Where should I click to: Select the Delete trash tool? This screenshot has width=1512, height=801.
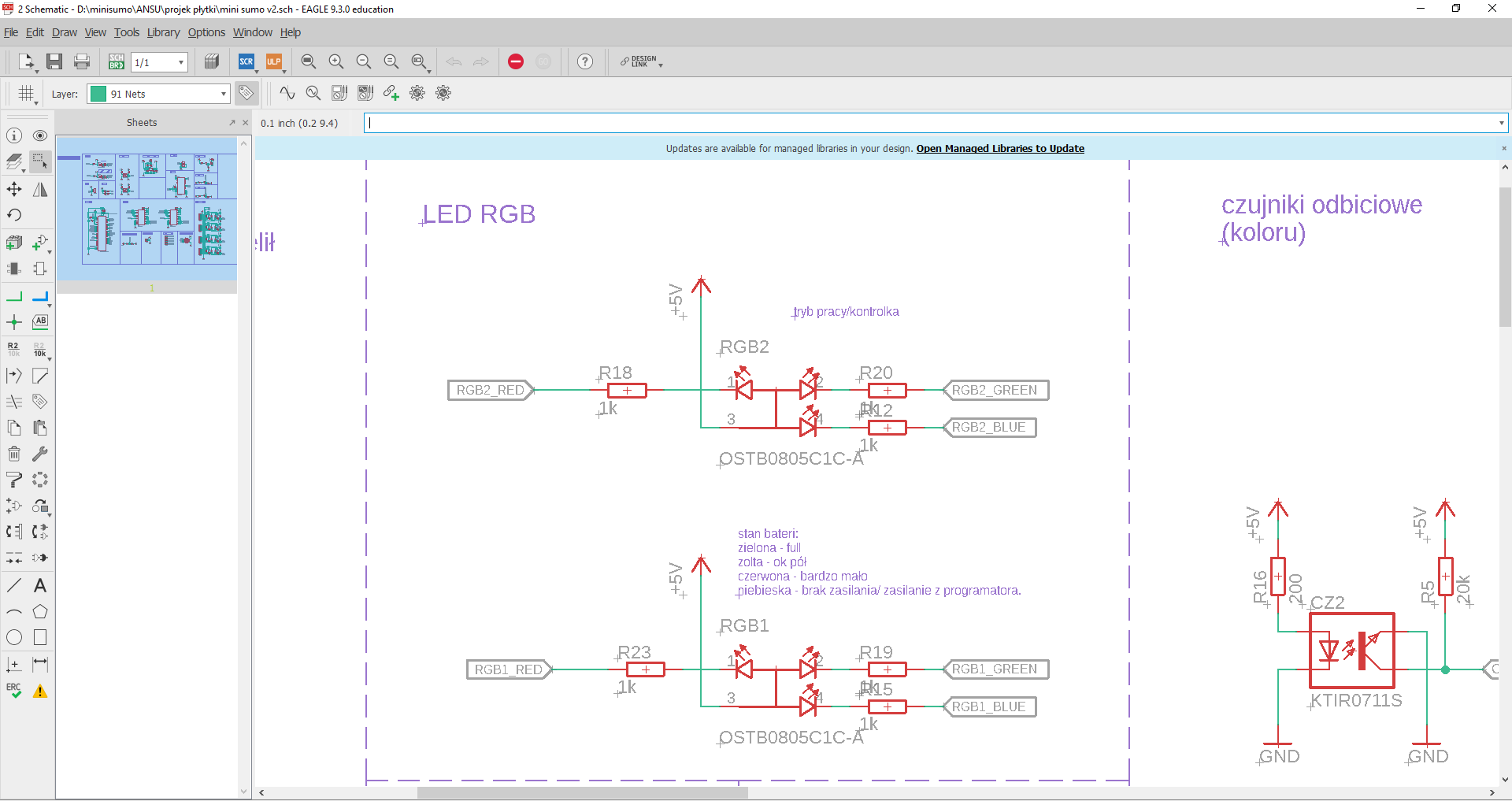pyautogui.click(x=14, y=454)
